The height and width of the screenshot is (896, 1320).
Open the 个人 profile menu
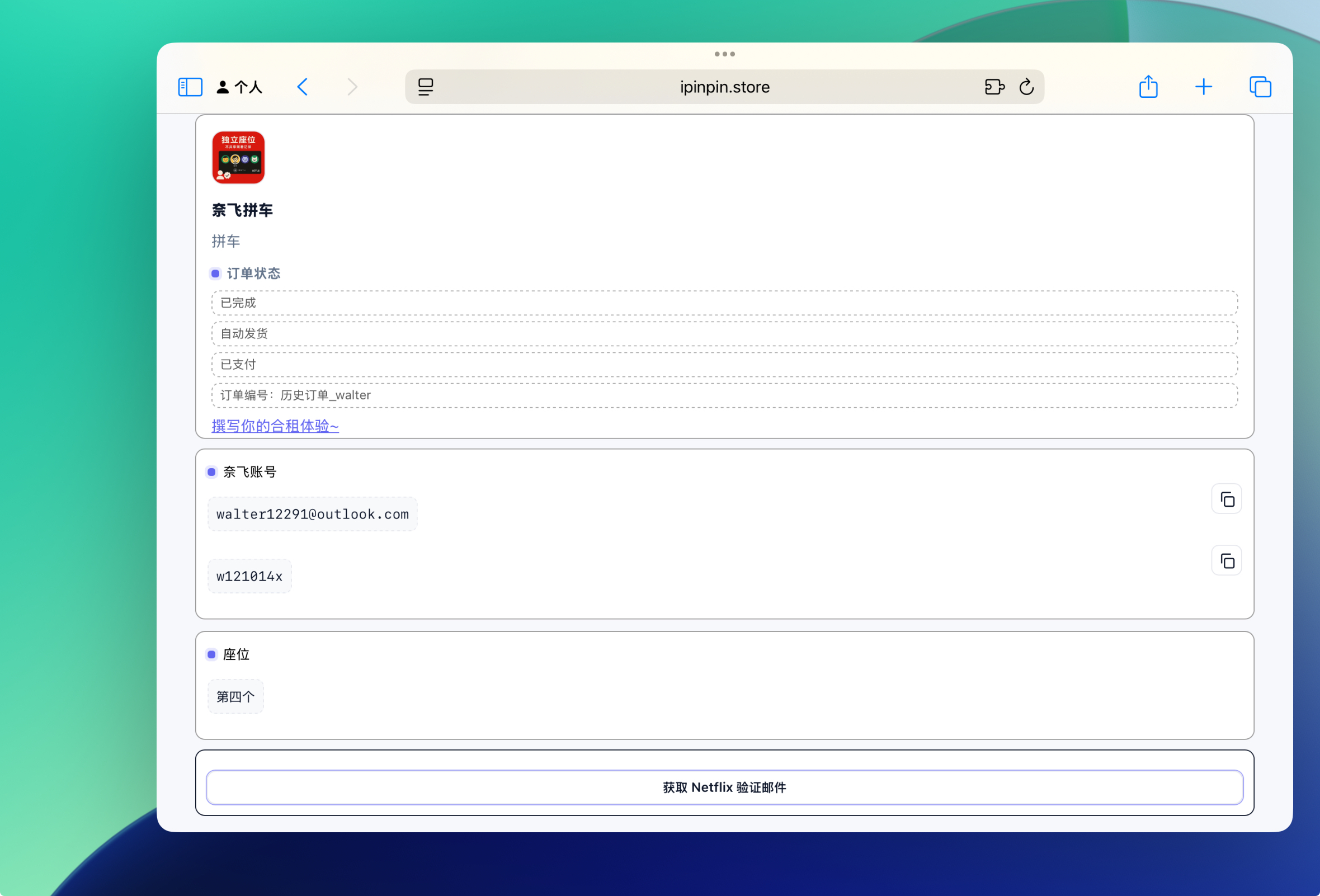click(x=240, y=87)
